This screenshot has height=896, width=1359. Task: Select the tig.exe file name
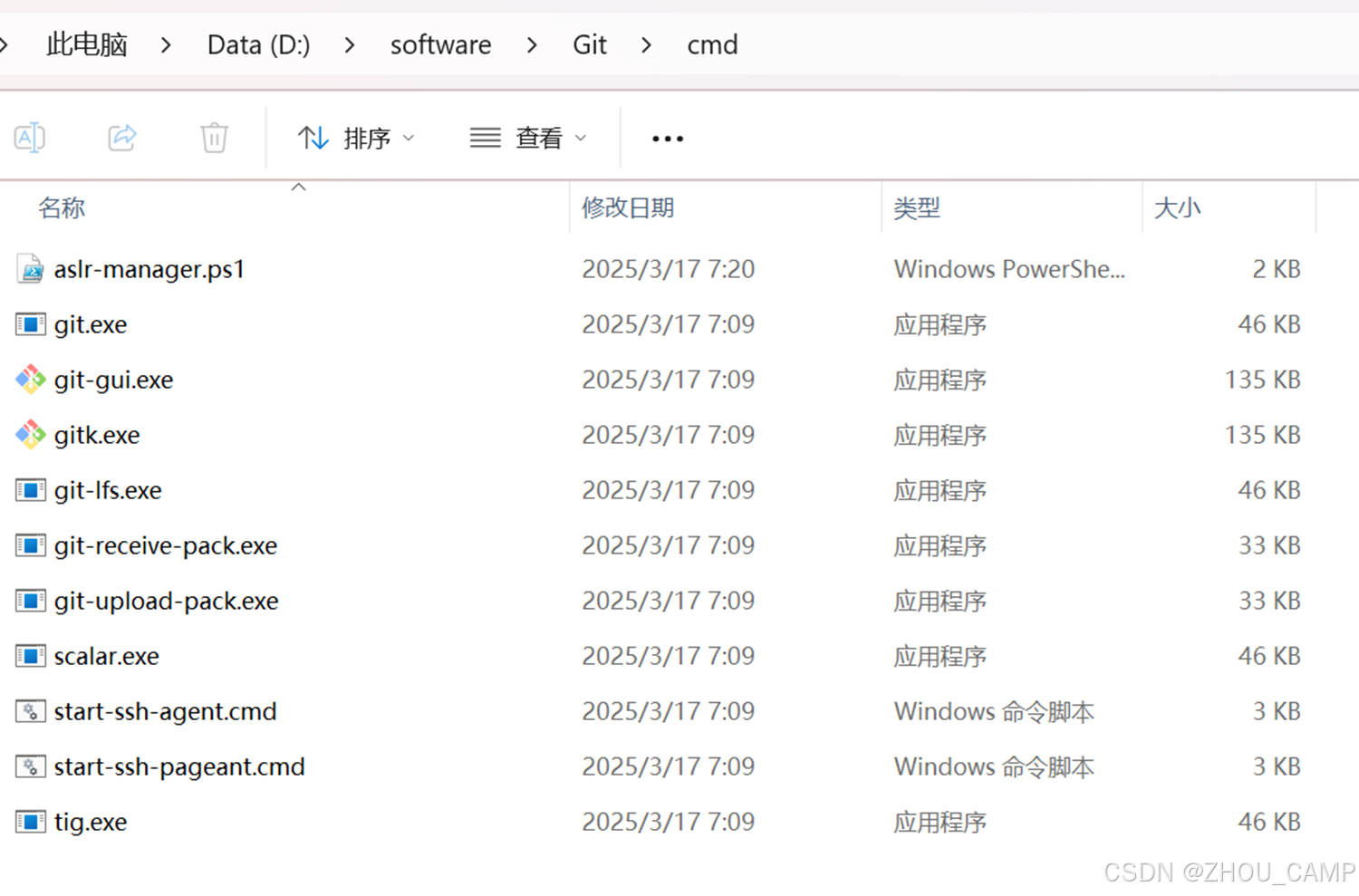(x=91, y=822)
